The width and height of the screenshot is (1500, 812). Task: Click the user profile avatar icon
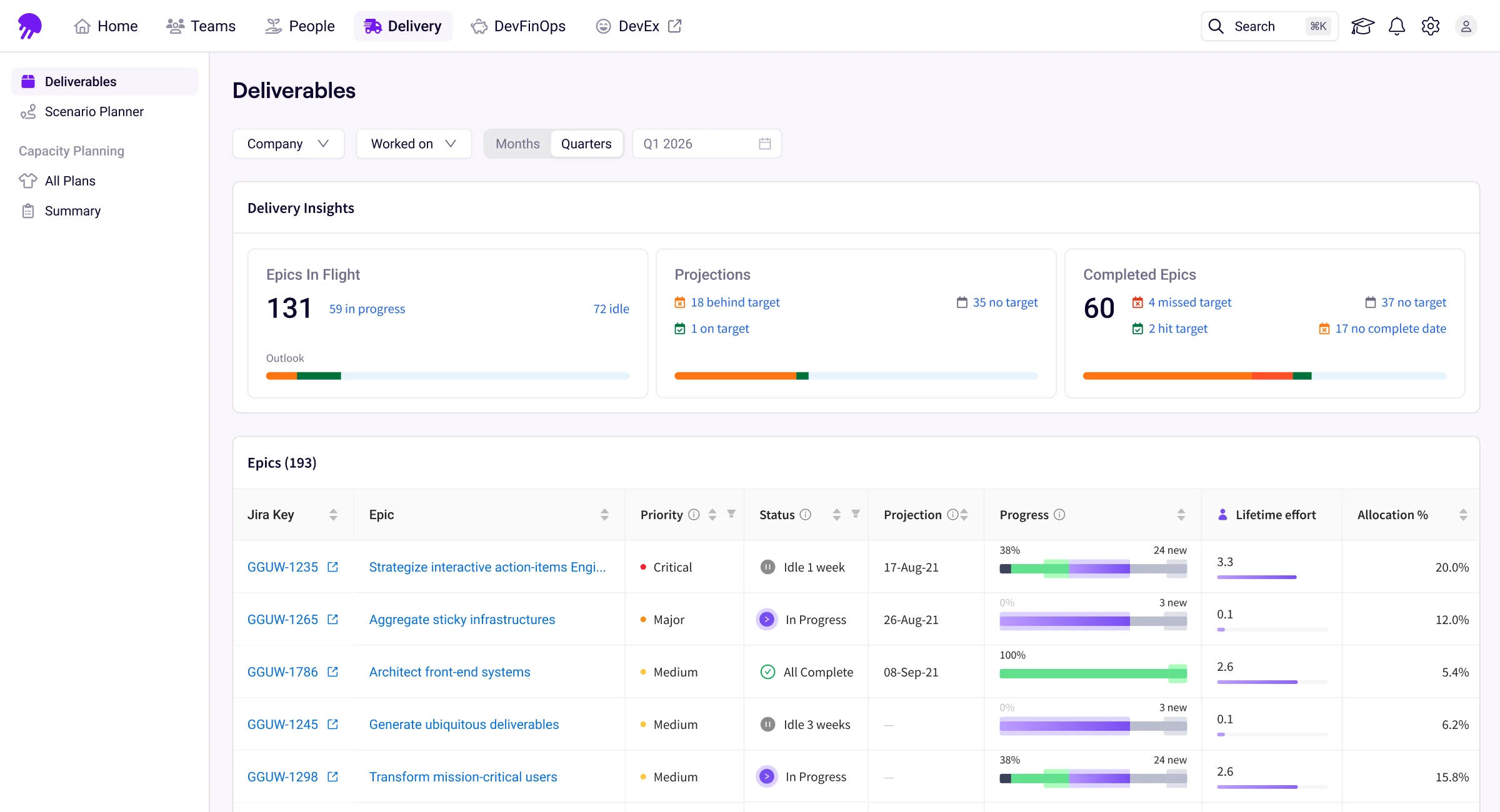coord(1466,26)
